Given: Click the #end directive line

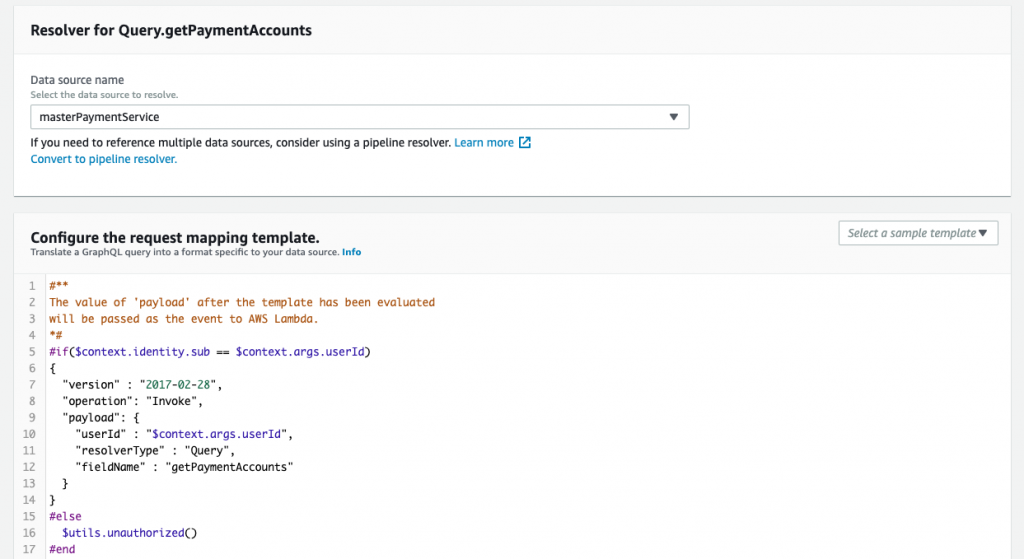Looking at the screenshot, I should coord(62,549).
